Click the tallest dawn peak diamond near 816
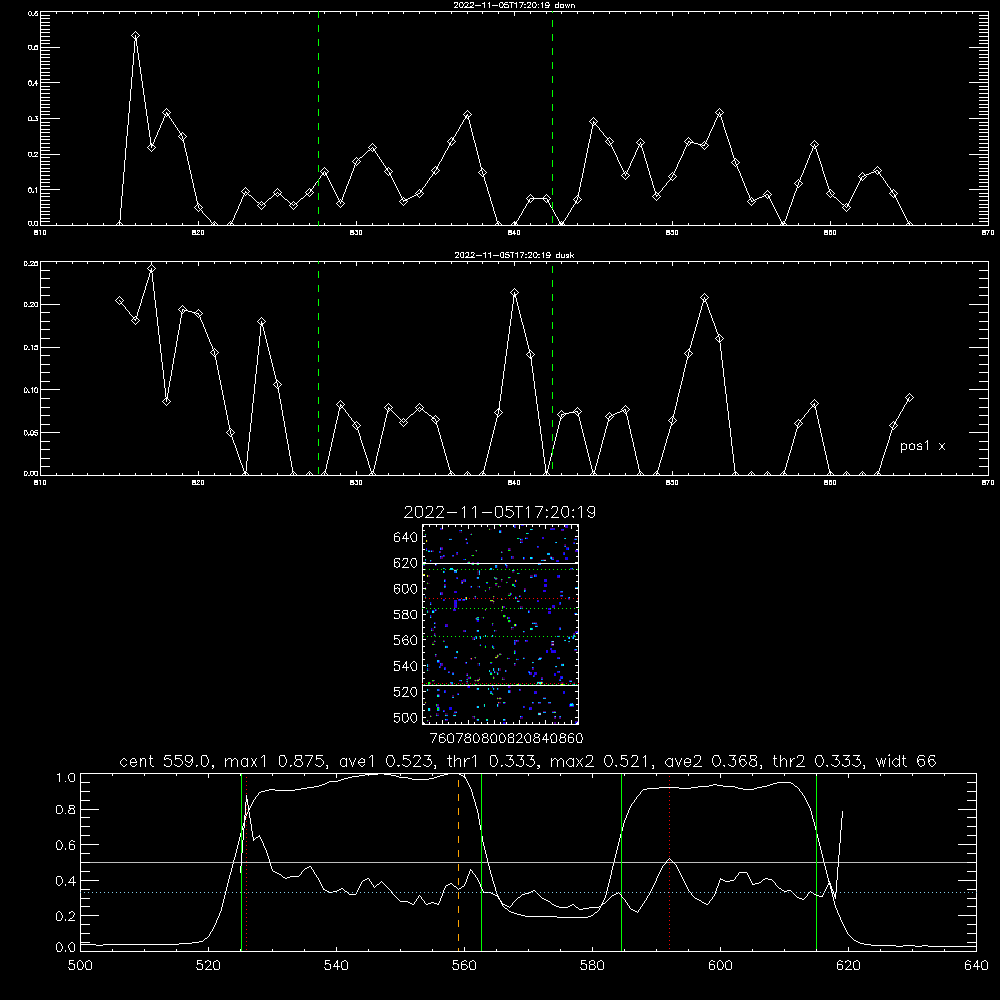The width and height of the screenshot is (1000, 1000). 135,36
